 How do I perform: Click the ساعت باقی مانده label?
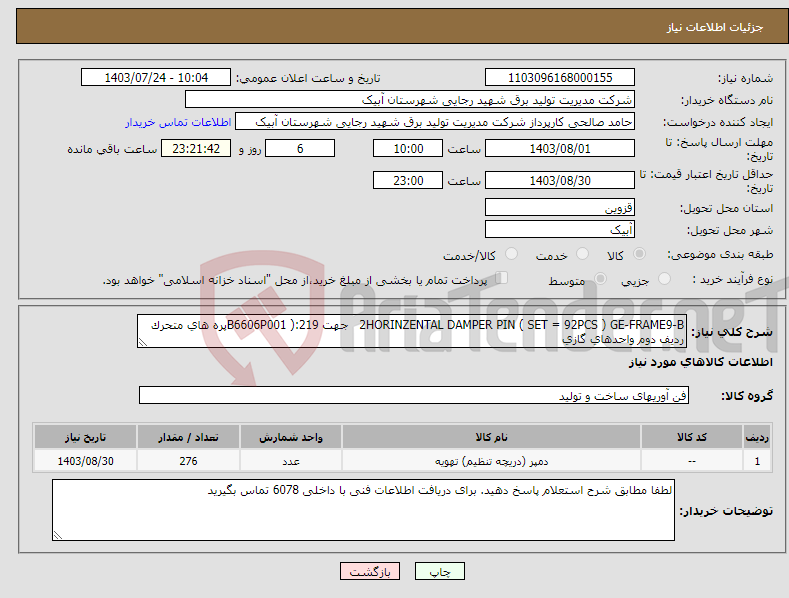click(x=112, y=150)
